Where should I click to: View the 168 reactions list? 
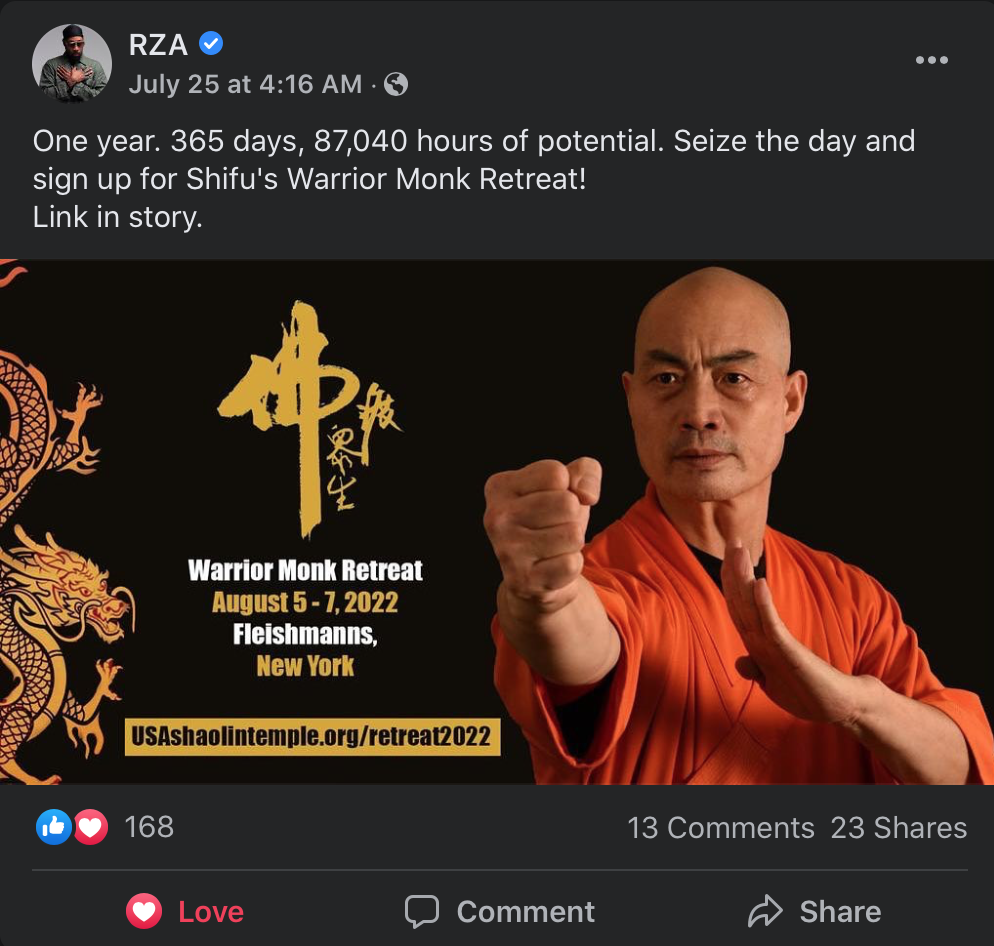point(149,827)
